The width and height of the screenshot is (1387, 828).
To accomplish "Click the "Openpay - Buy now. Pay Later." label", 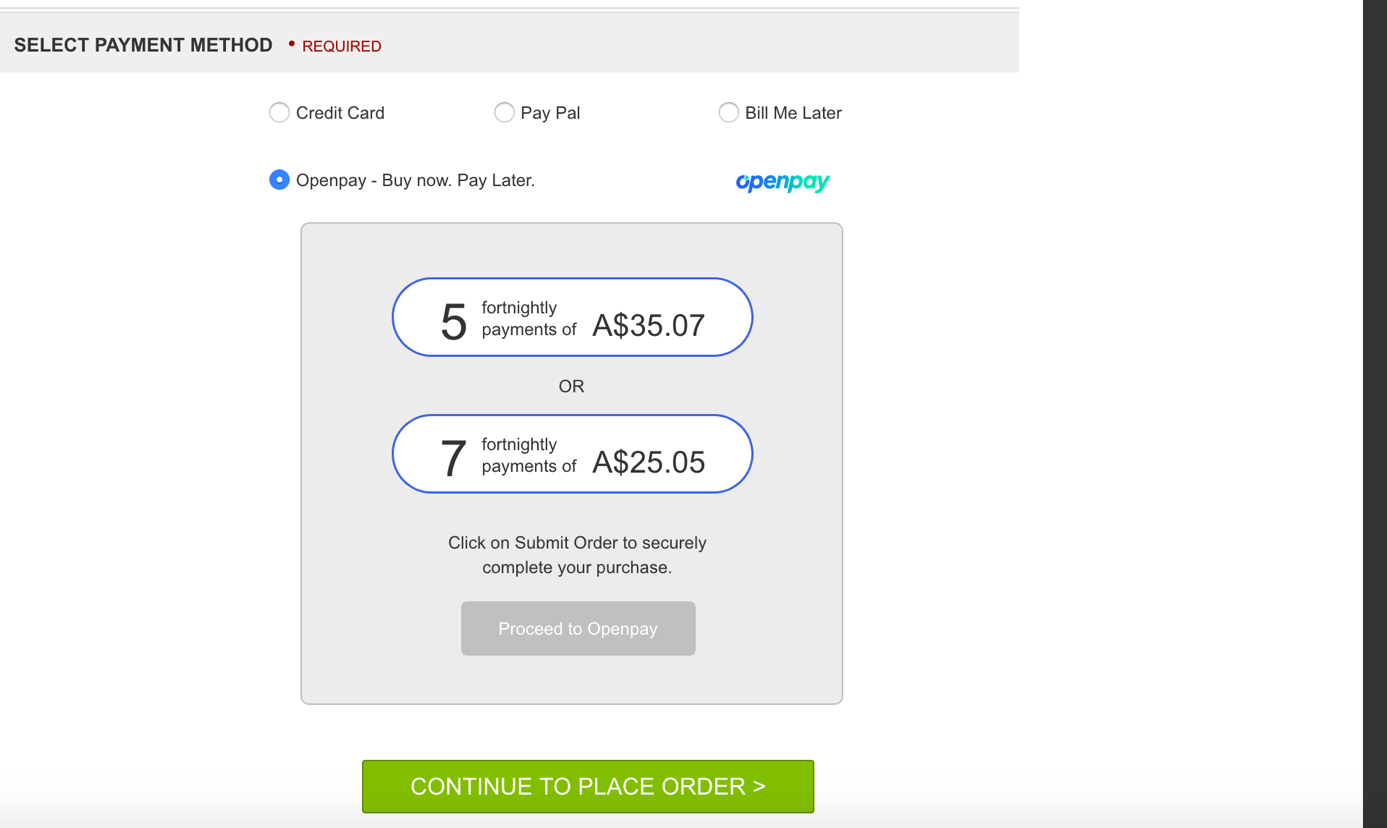I will (x=415, y=180).
